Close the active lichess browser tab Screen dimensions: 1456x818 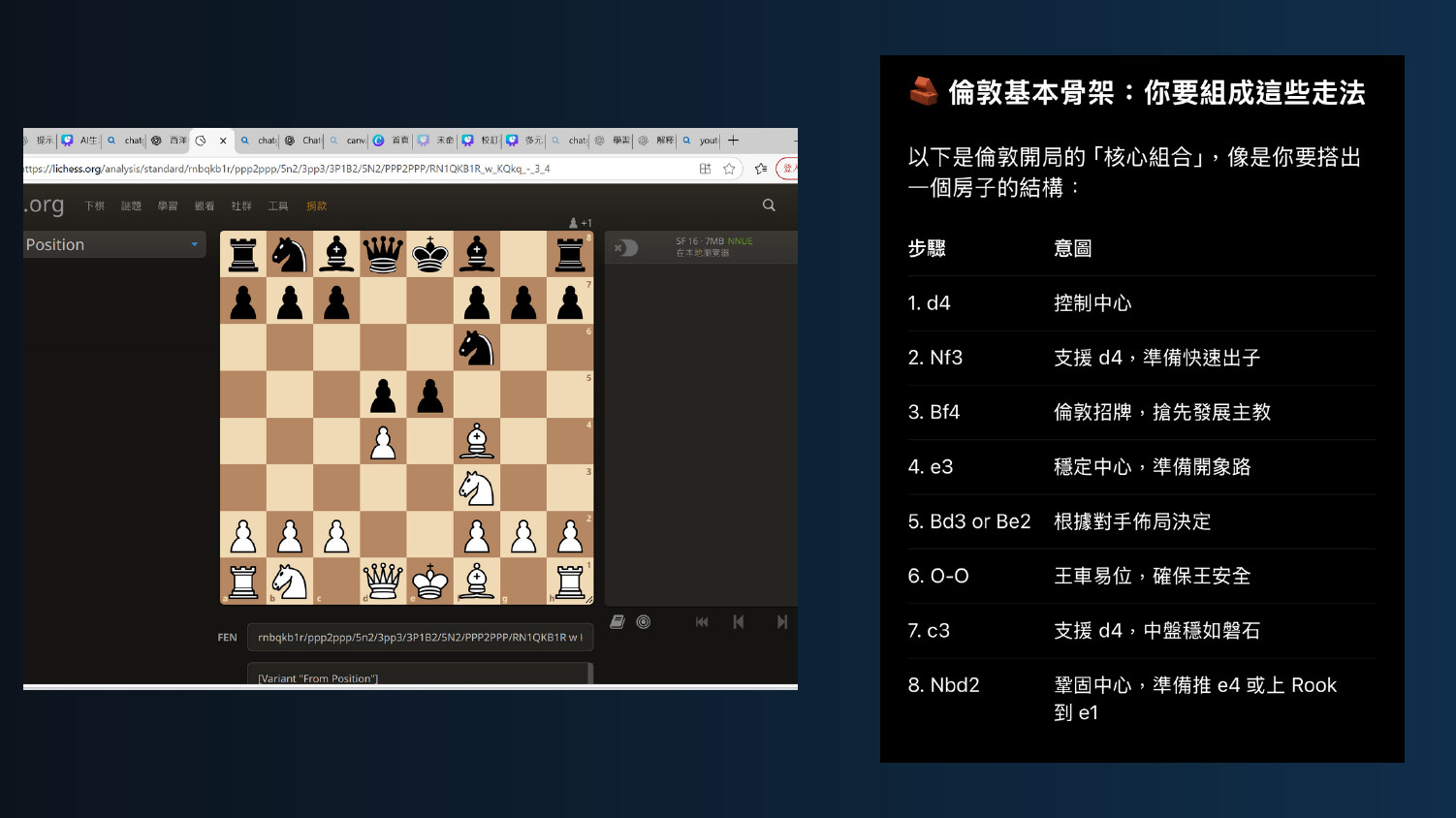point(223,141)
